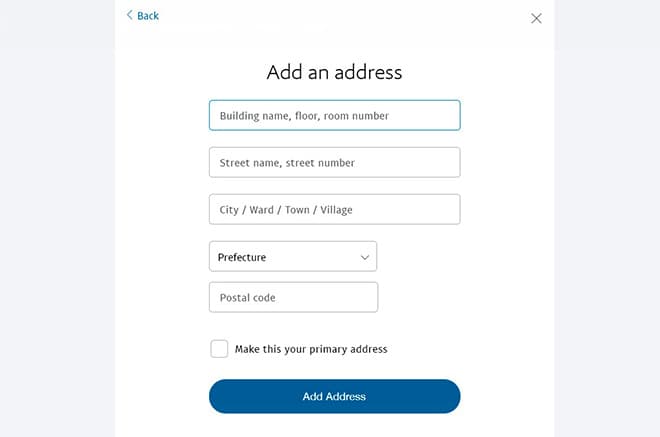Expand Prefecture list using its chevron arrow

pos(365,257)
